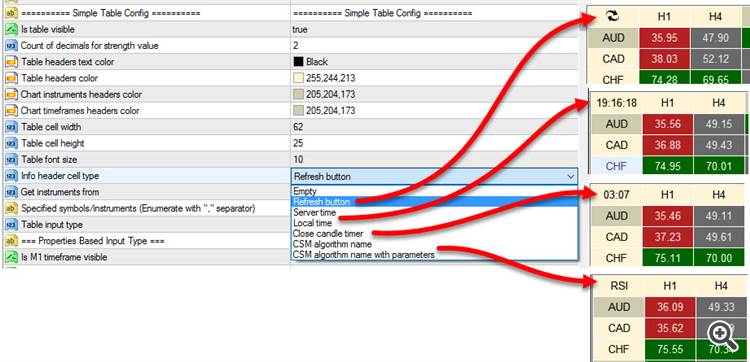Click the 'Is M1 timeframe visible' label
The image size is (750, 362).
(64, 257)
